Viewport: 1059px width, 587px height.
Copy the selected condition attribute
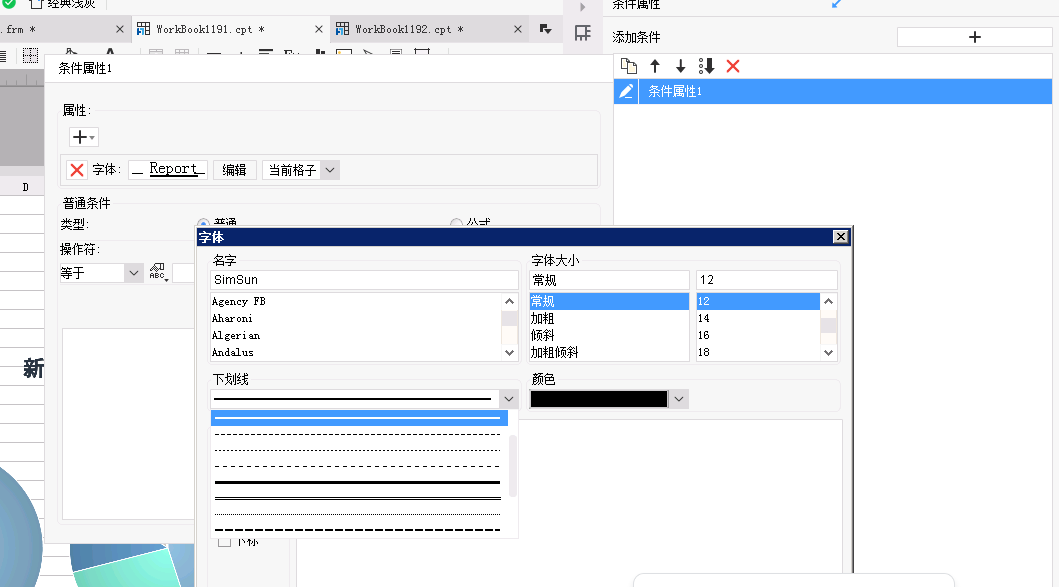tap(629, 66)
